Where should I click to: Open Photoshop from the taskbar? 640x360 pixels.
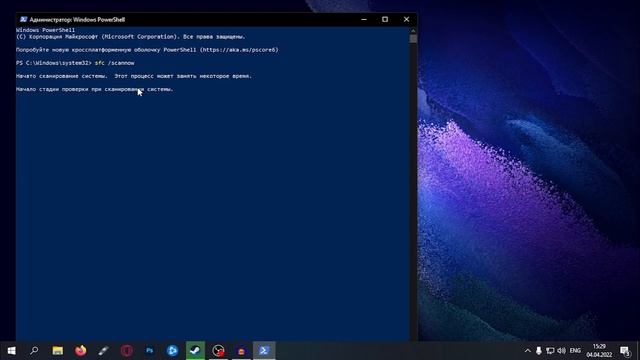149,351
